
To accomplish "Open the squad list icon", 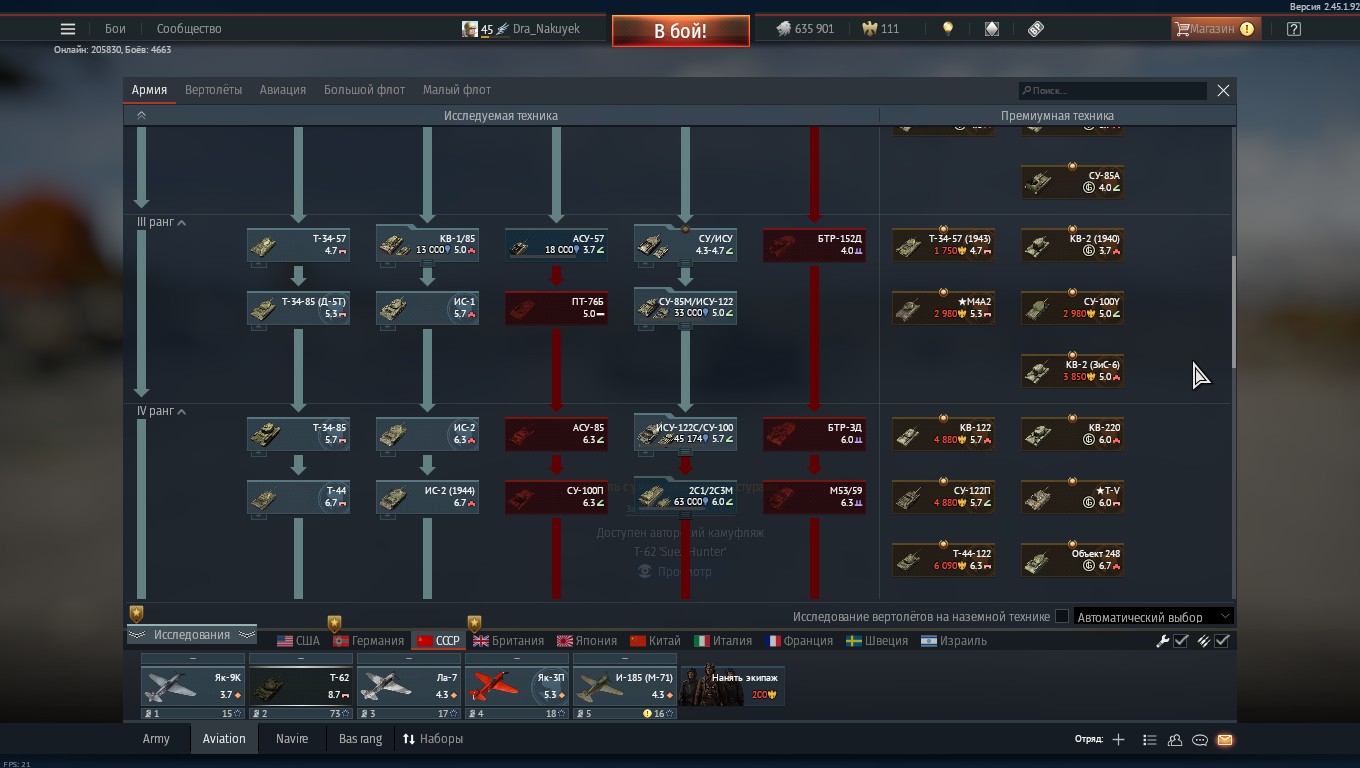I will (x=1150, y=740).
